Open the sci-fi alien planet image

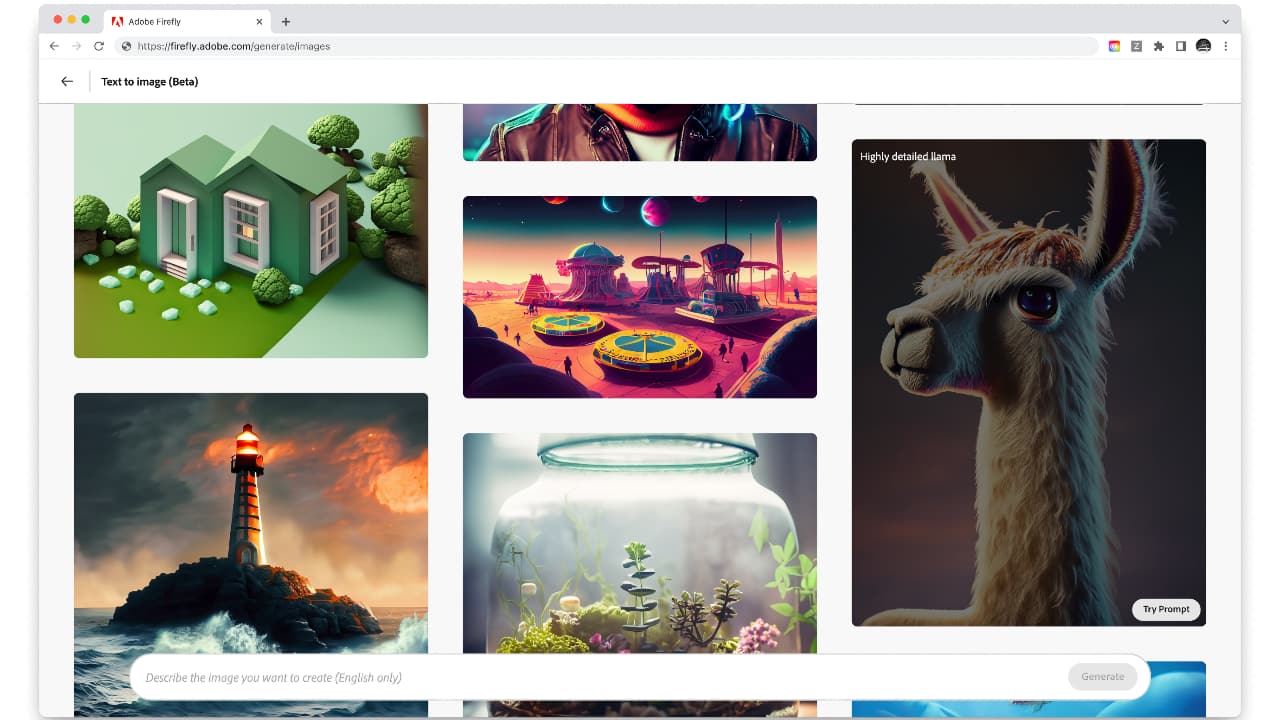[640, 297]
